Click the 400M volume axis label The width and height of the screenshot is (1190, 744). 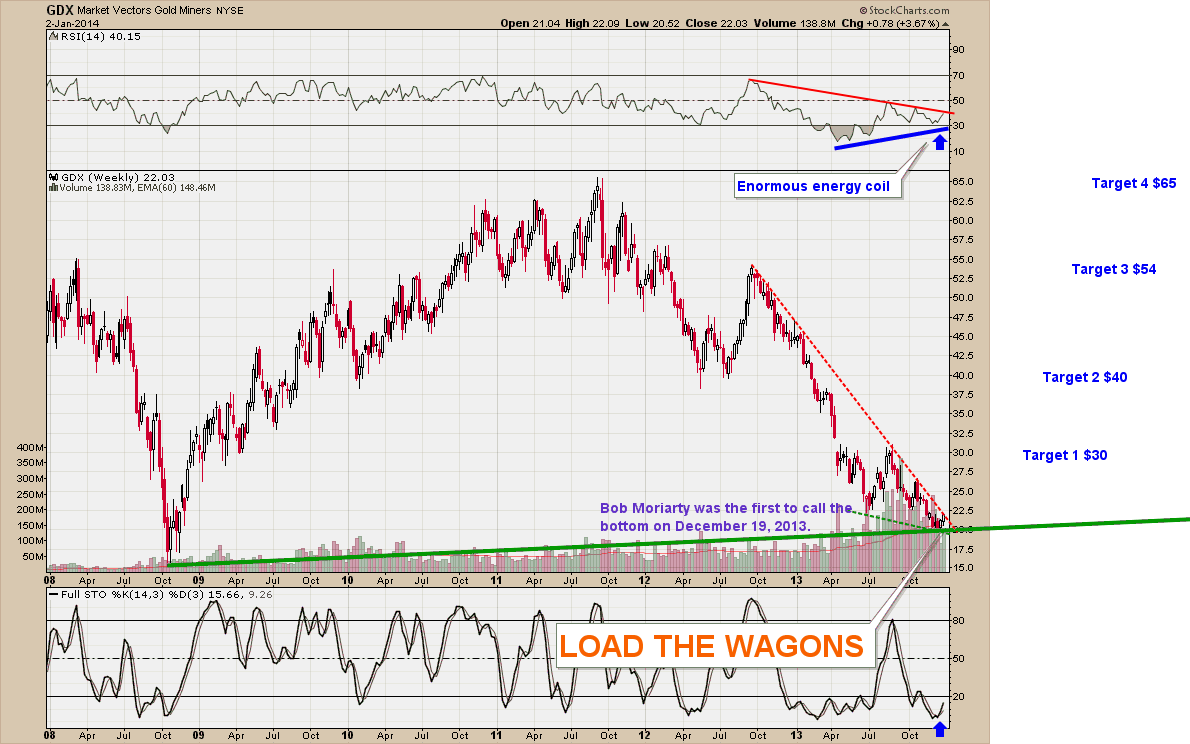30,448
